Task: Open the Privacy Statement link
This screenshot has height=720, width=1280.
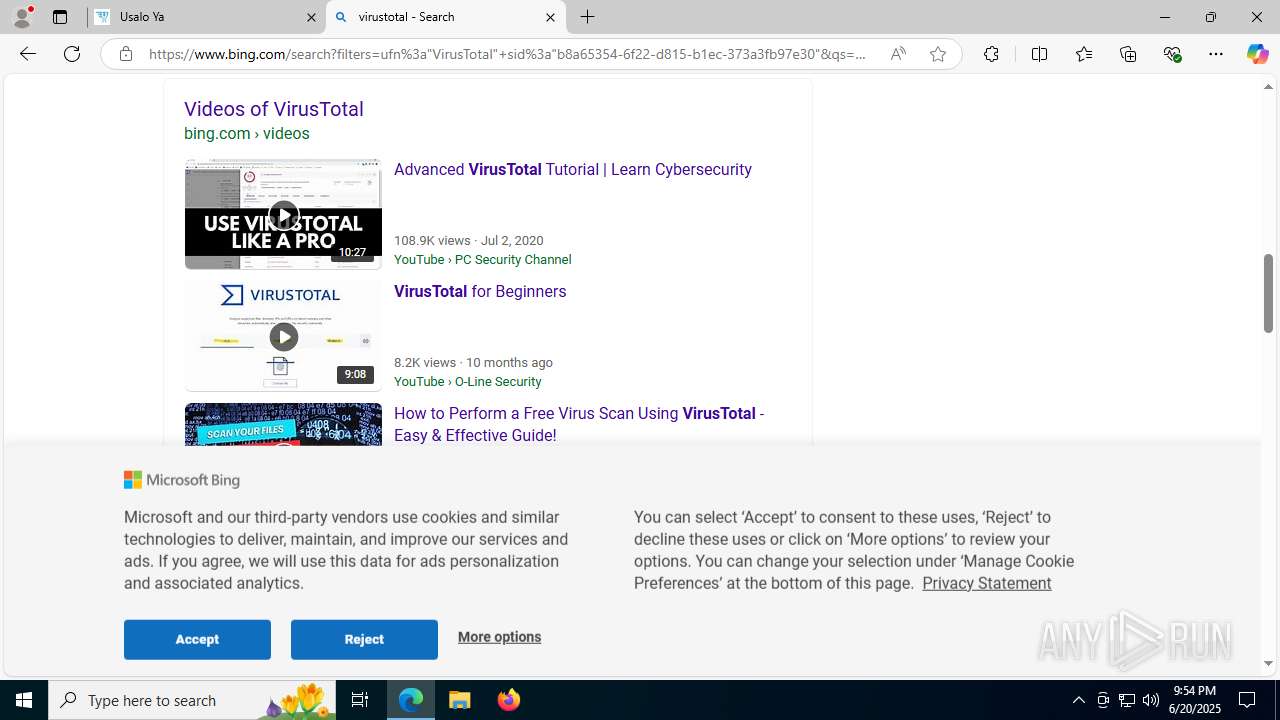Action: click(x=986, y=583)
